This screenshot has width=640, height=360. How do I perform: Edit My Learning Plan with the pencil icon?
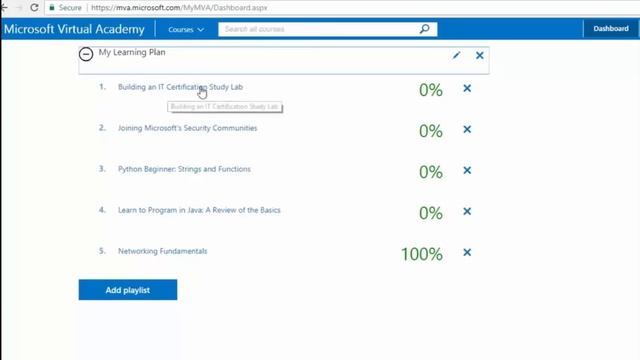point(456,55)
